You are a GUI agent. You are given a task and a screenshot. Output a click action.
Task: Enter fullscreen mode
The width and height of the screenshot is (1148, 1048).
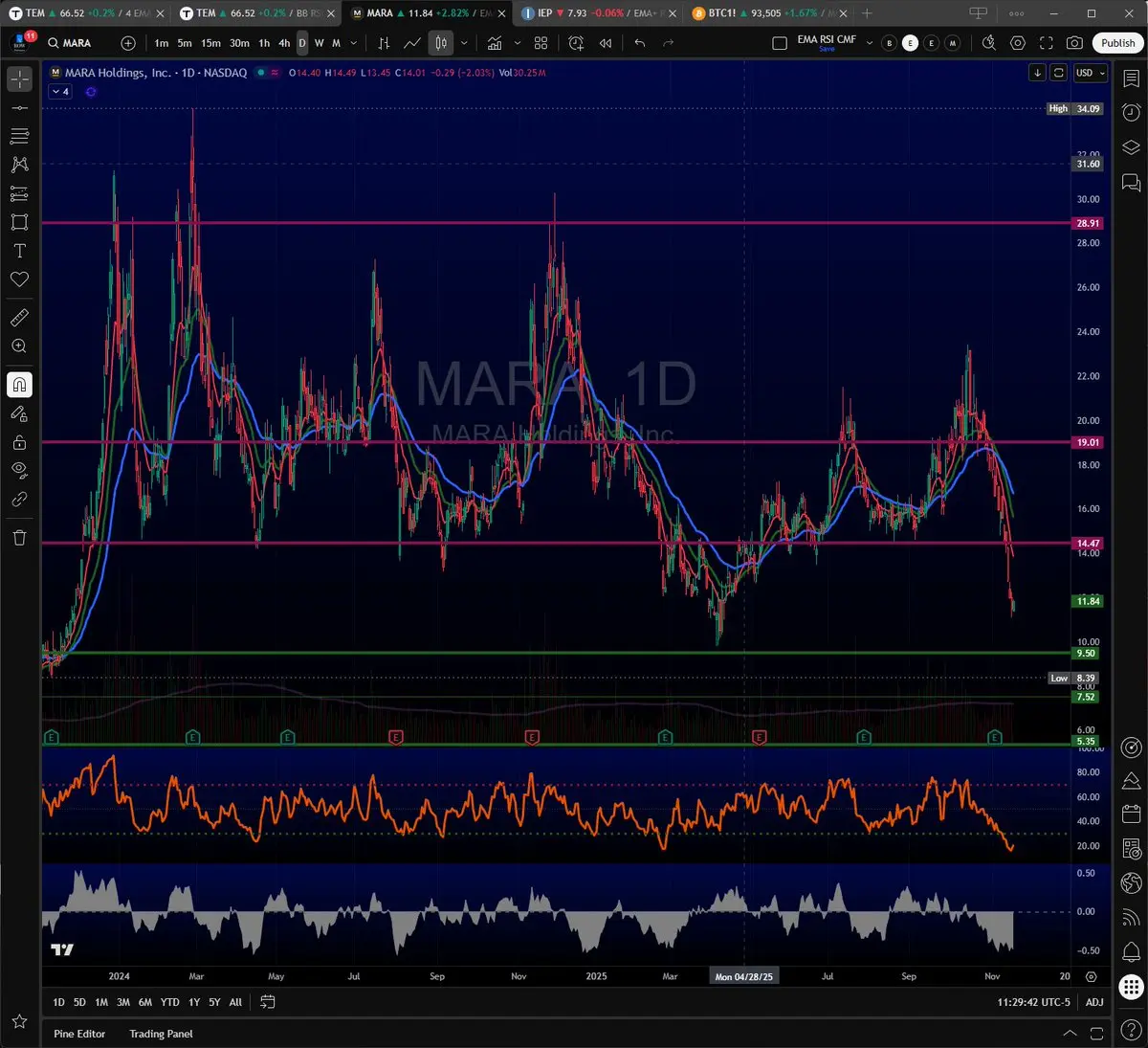[x=1047, y=43]
